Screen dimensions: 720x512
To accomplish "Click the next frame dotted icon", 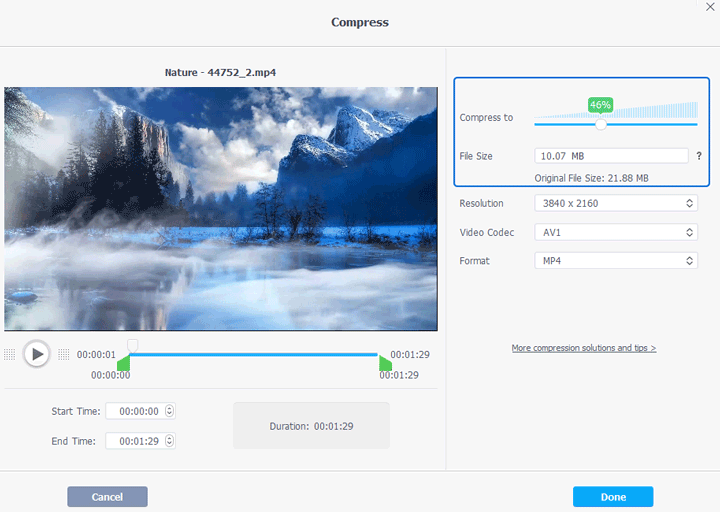I will (x=64, y=354).
